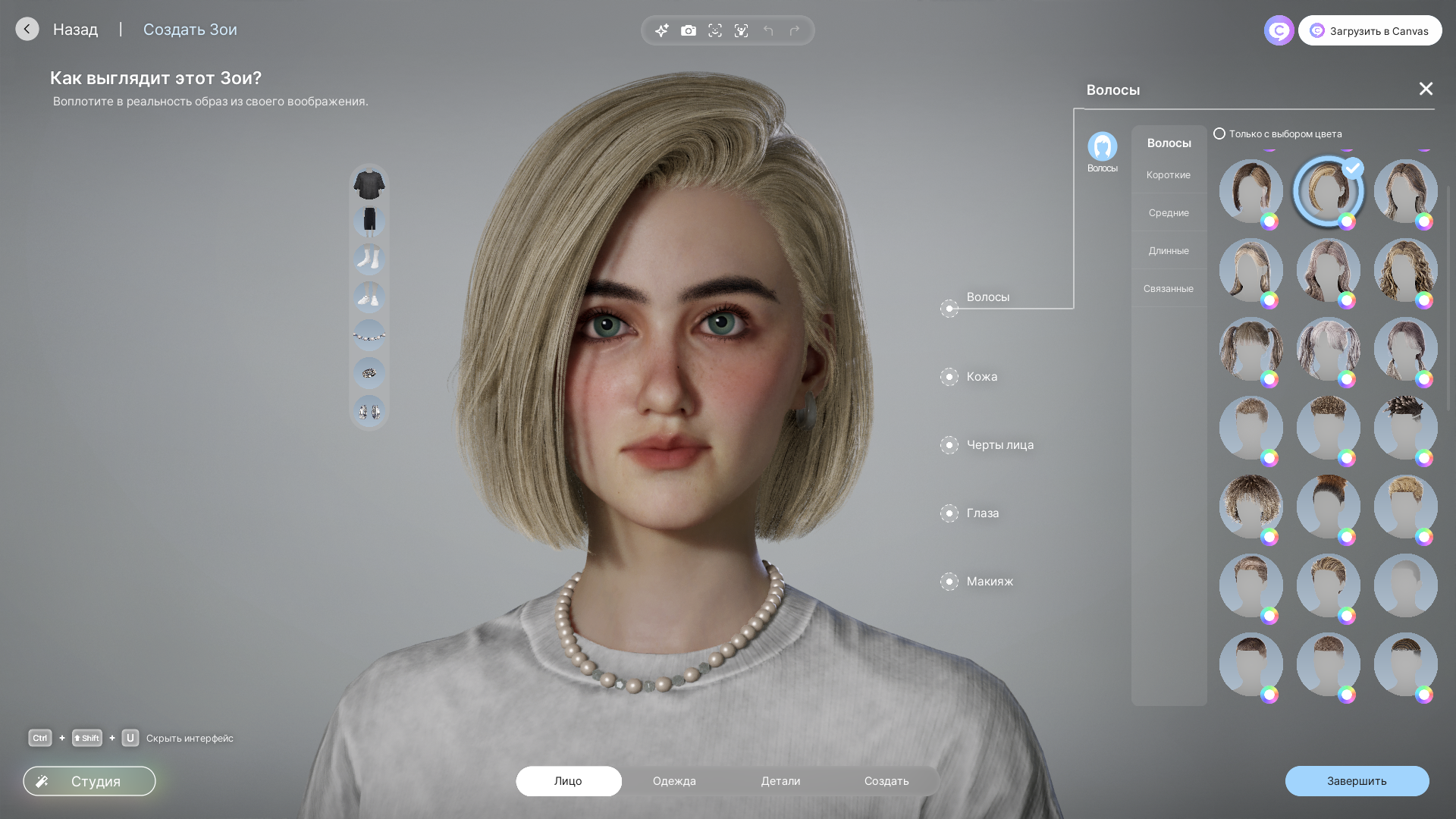Select the gray pigtails hairstyle thumbnail
1456x819 pixels.
1328,349
